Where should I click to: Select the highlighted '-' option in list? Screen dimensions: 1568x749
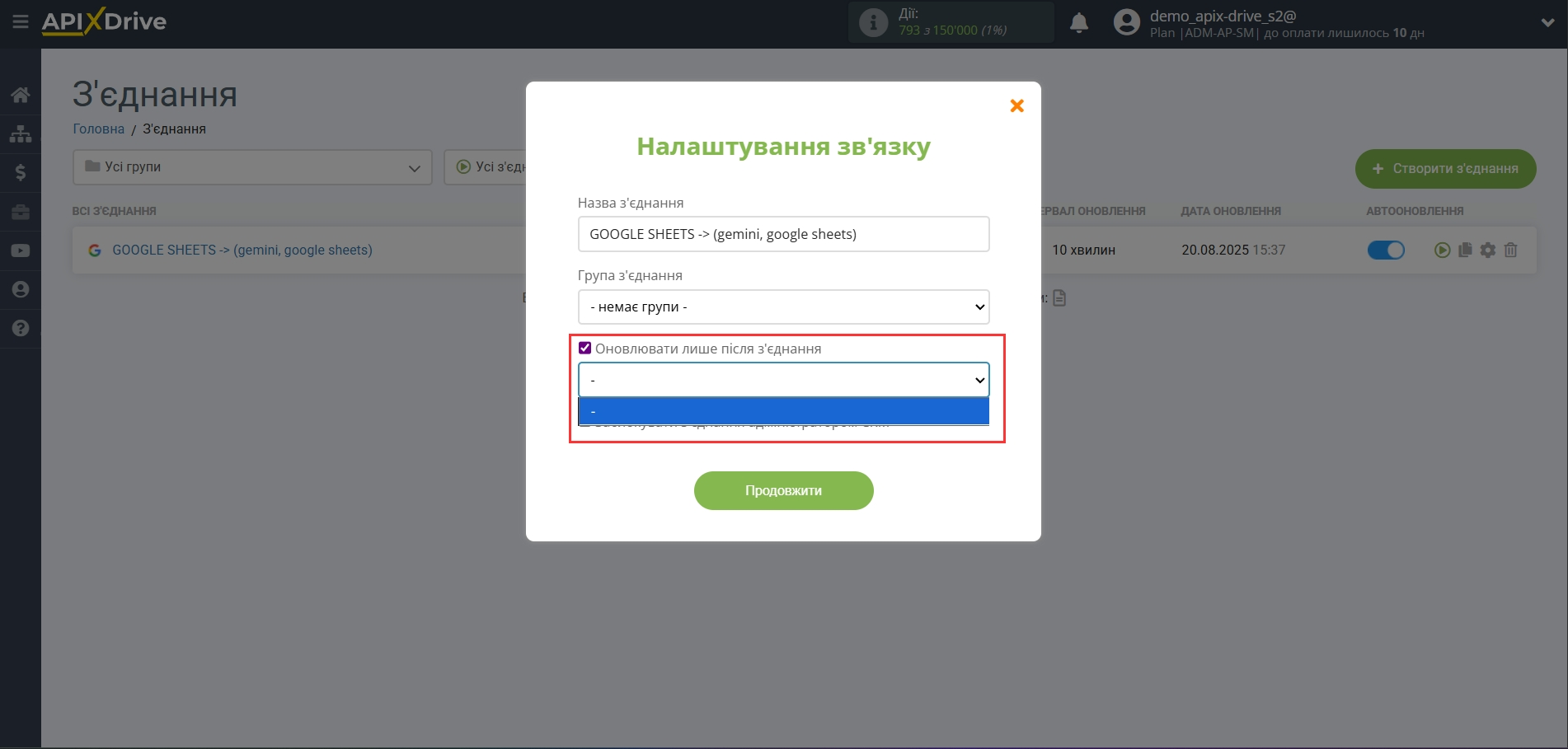[783, 410]
